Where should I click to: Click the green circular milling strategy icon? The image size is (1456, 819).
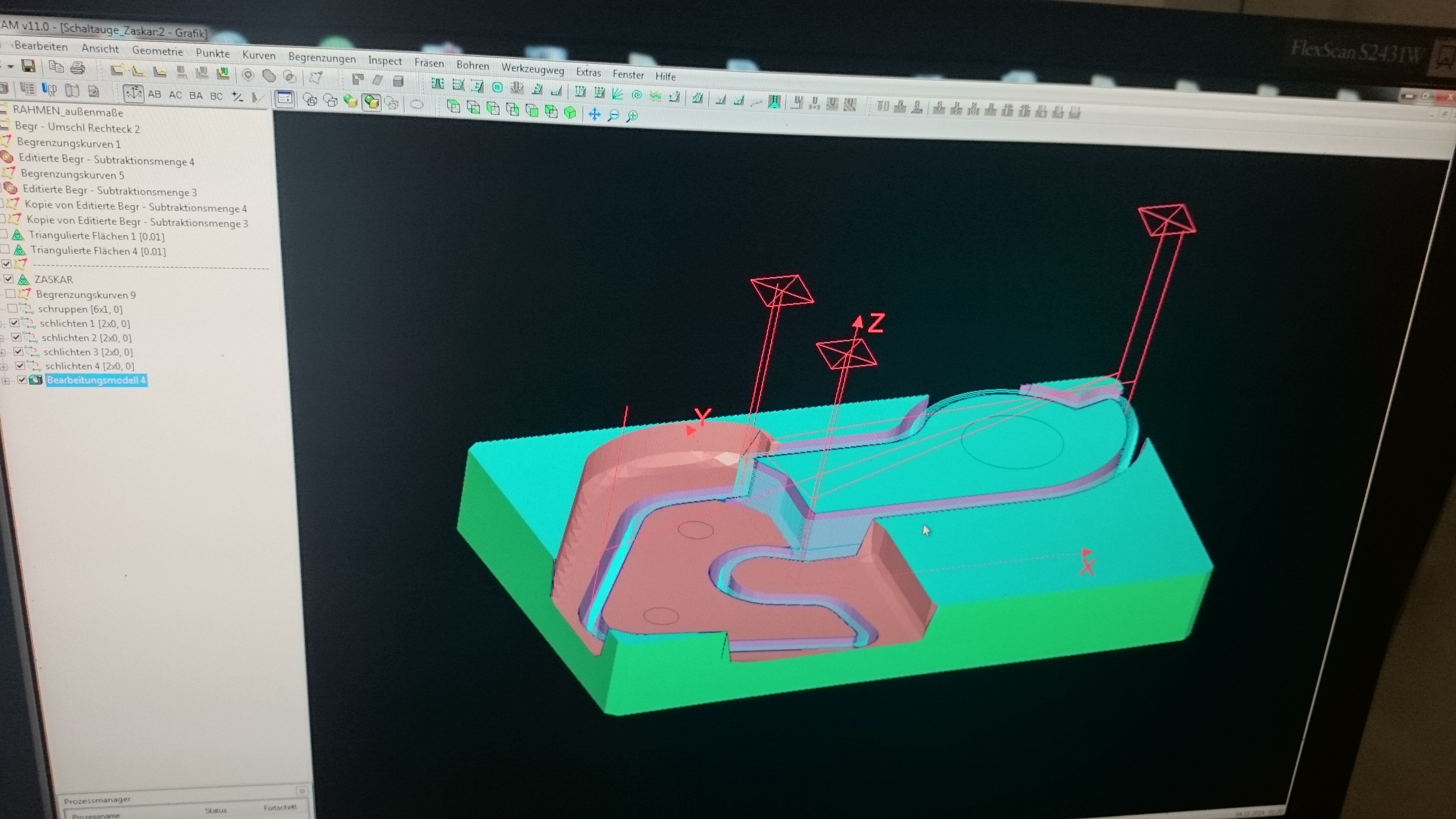(x=497, y=87)
